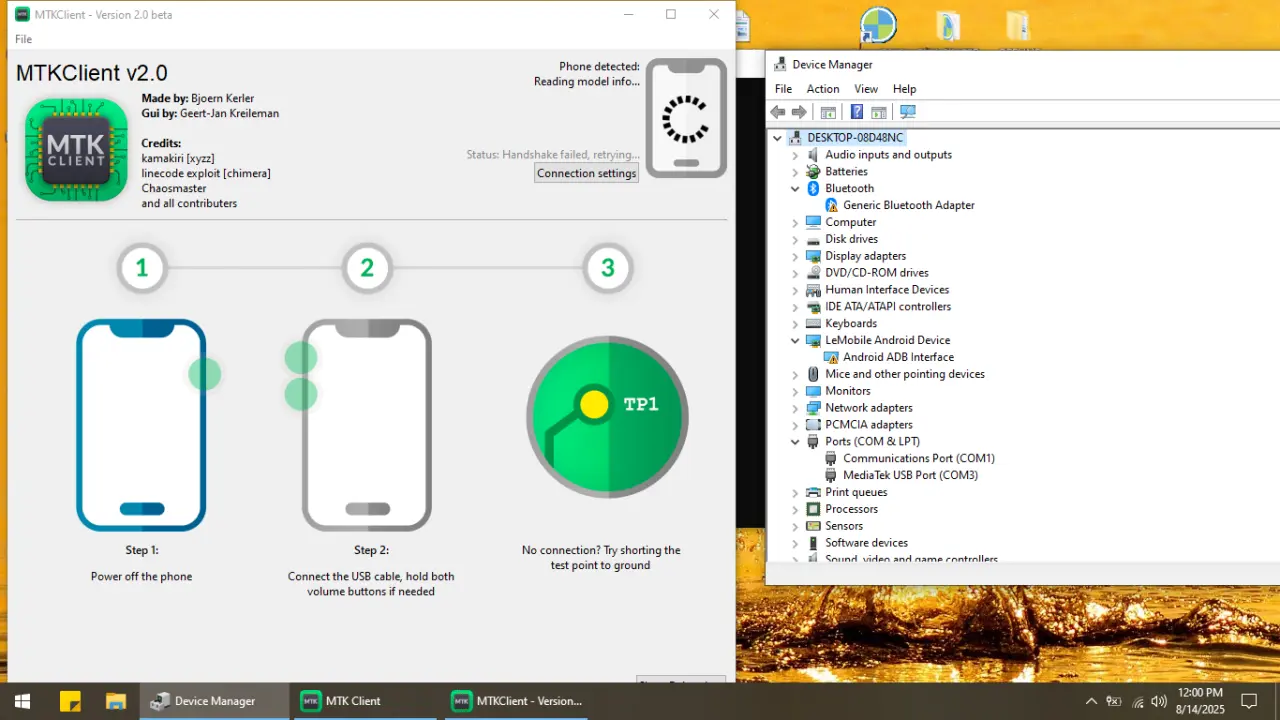
Task: Open Sticky Notes from the taskbar
Action: (x=70, y=701)
